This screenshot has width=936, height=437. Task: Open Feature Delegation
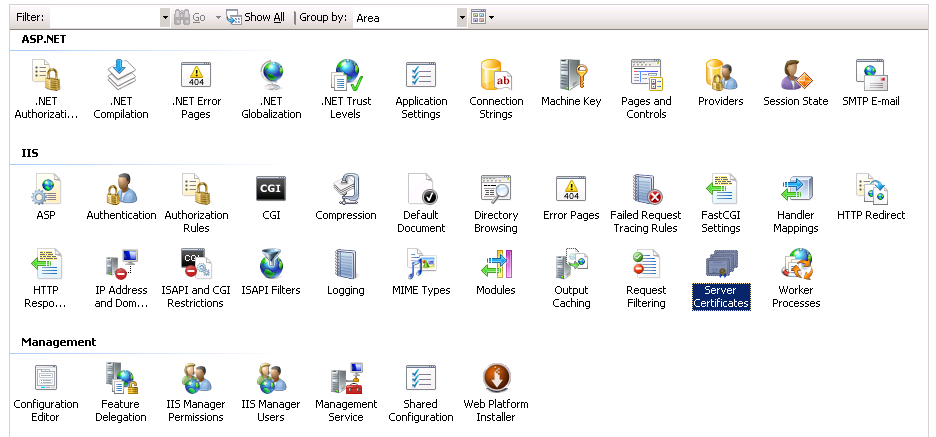pos(121,393)
